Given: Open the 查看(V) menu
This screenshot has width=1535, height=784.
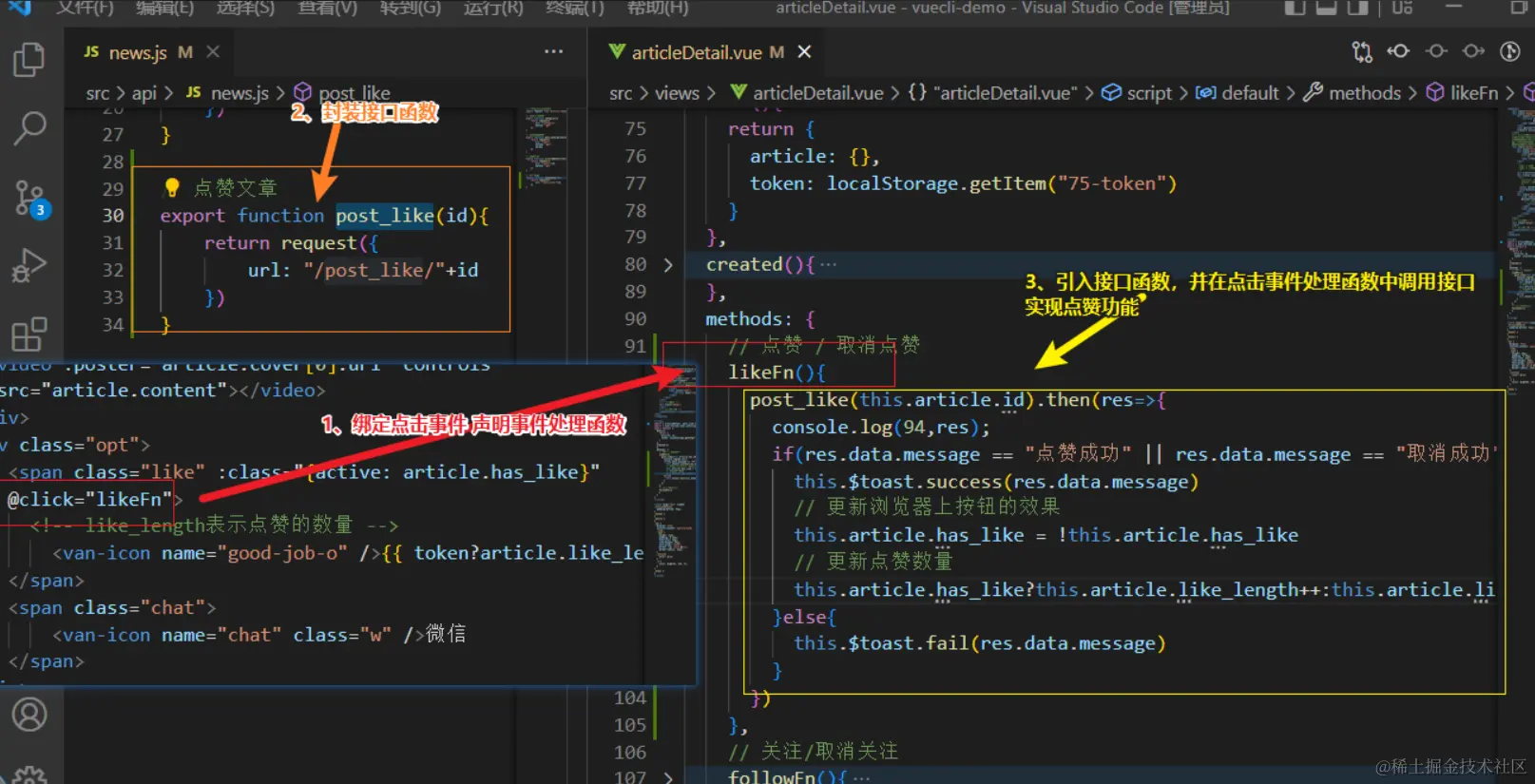Looking at the screenshot, I should [328, 8].
